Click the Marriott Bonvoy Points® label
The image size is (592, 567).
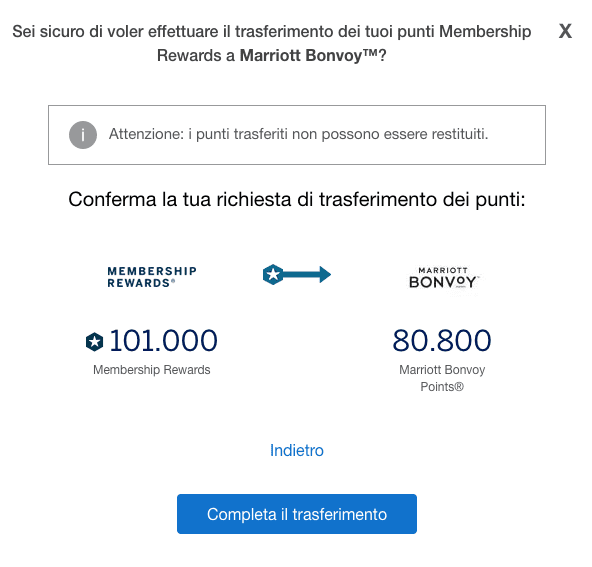[442, 378]
